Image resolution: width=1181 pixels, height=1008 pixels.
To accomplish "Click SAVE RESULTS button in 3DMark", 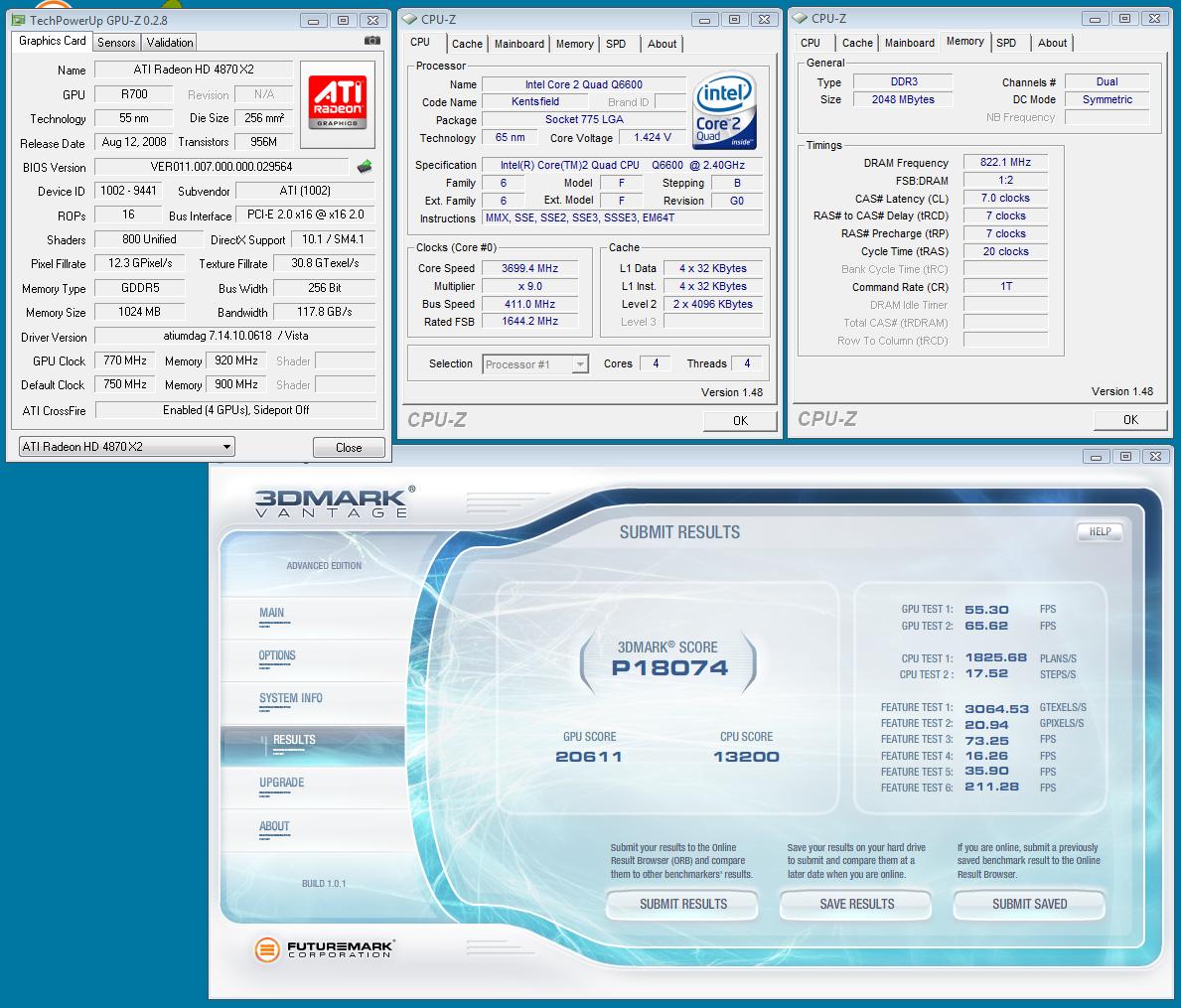I will [x=857, y=904].
